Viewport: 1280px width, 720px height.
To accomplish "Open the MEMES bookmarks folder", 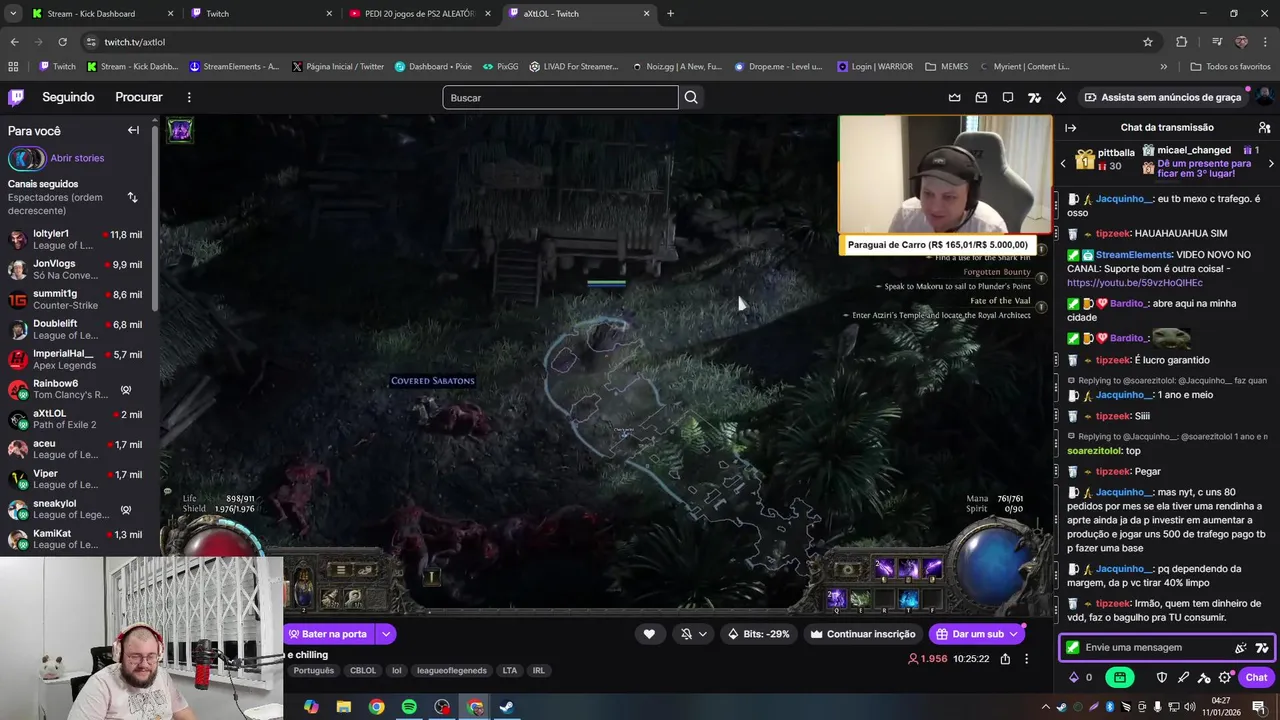I will pos(946,67).
